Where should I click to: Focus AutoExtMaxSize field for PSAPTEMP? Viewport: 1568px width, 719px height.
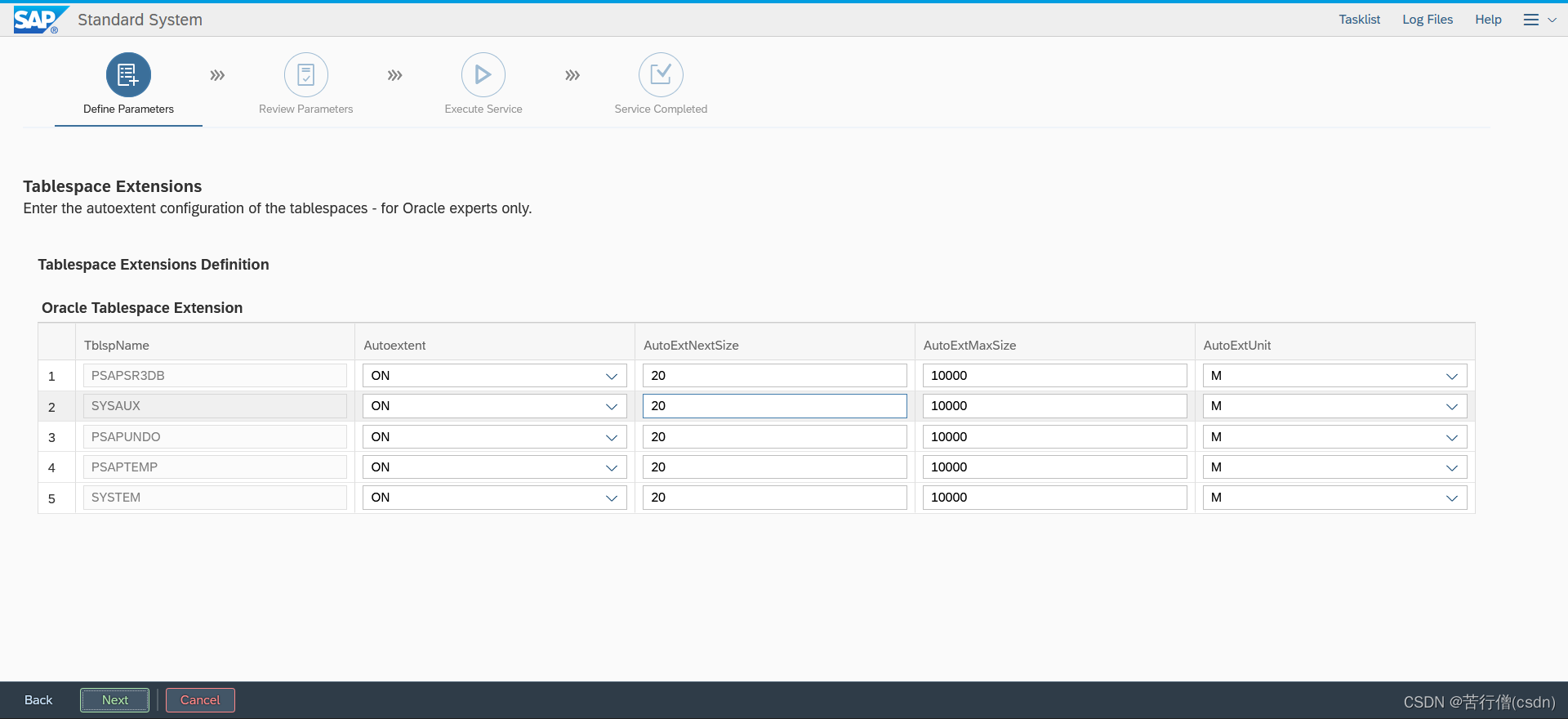(x=1055, y=467)
